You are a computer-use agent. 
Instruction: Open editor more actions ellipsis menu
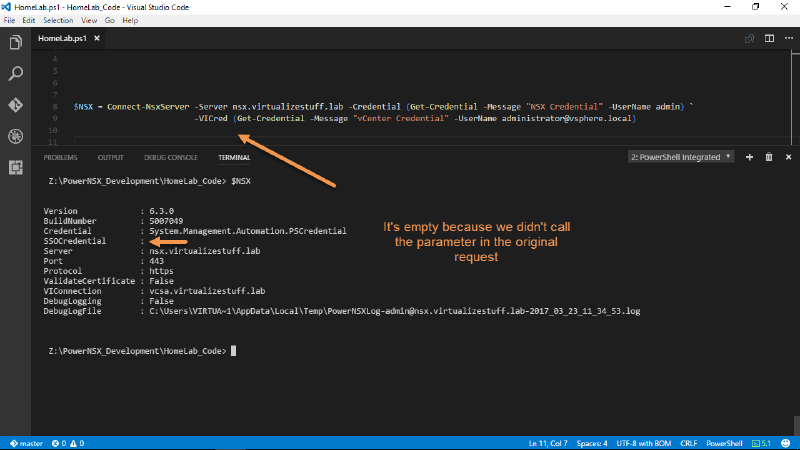tap(787, 39)
